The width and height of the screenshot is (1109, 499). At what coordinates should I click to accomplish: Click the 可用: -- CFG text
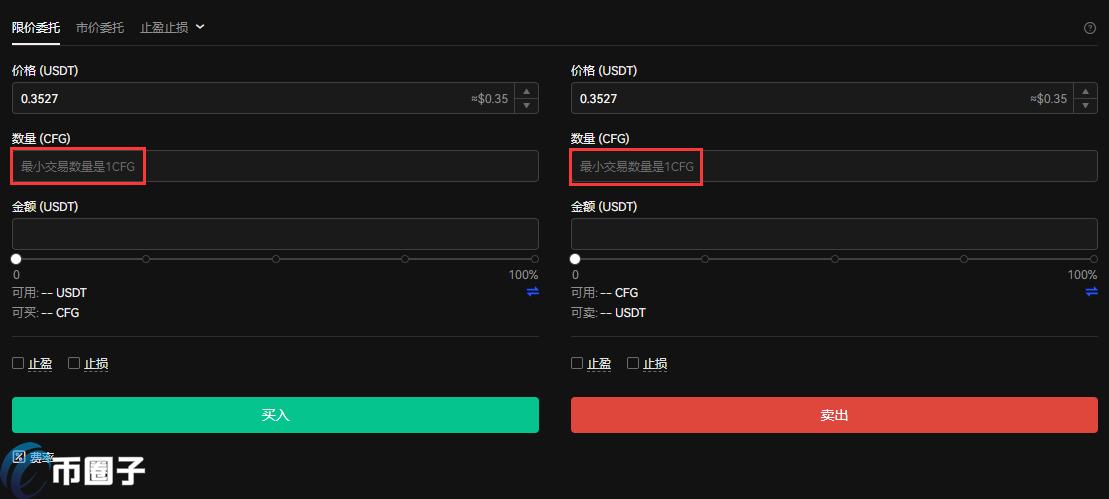click(605, 293)
